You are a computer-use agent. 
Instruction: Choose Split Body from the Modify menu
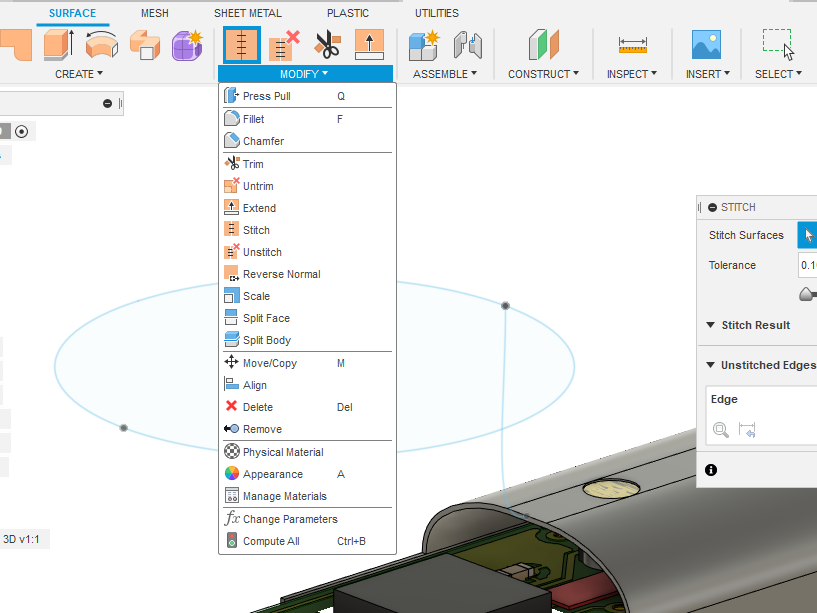coord(262,339)
